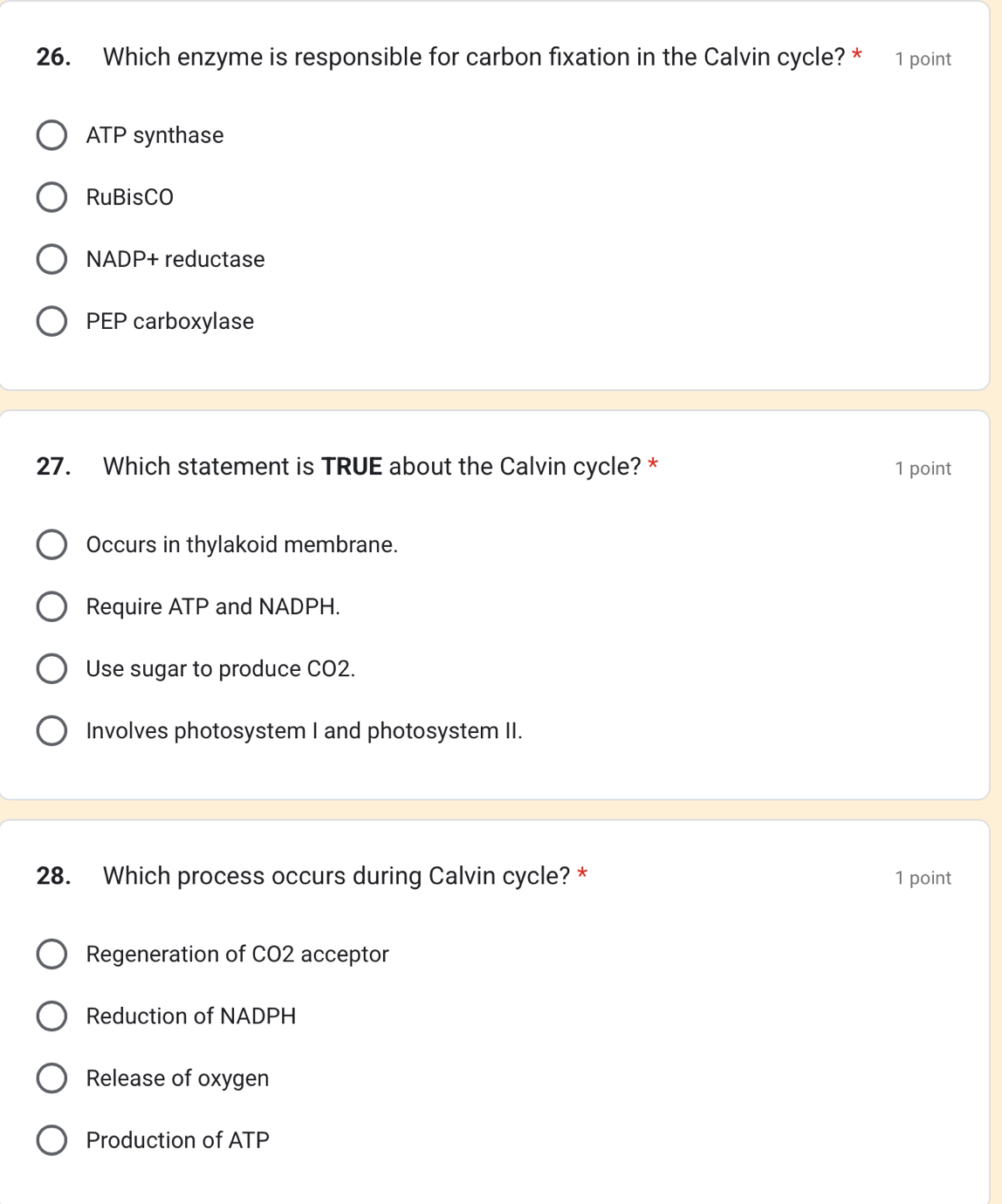Select 'Regeneration of CO2 acceptor' option
1002x1204 pixels.
(x=51, y=954)
